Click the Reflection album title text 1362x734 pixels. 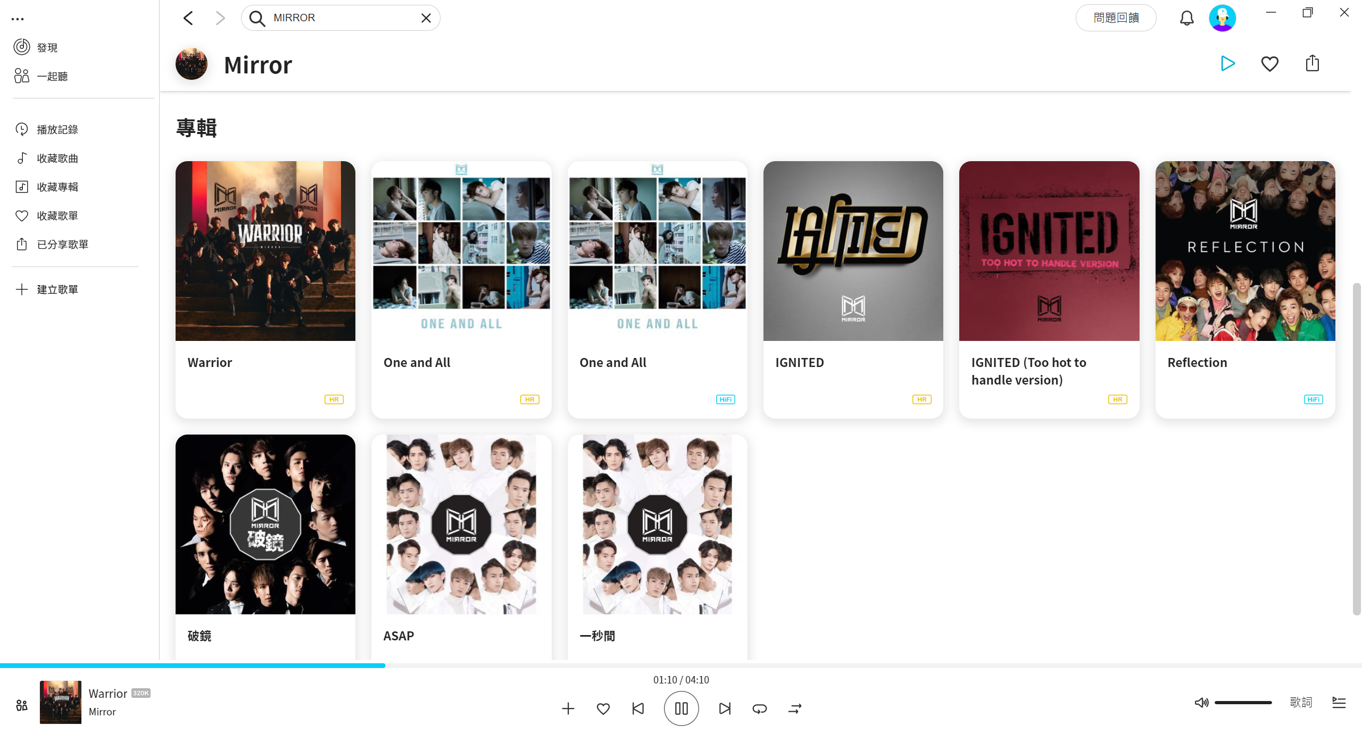pos(1197,363)
